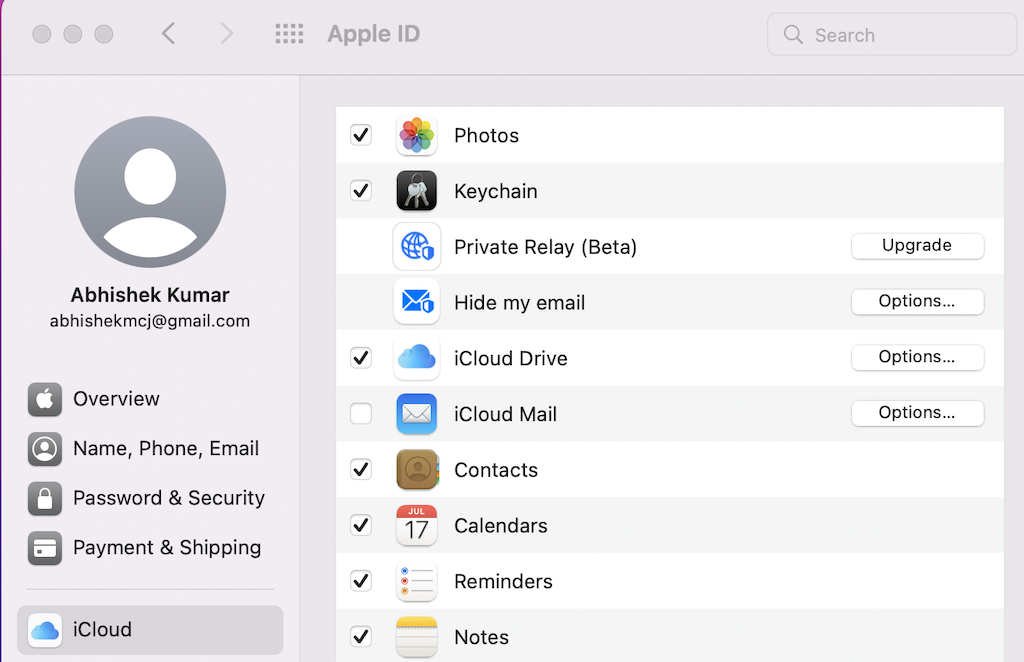Click Upgrade for Private Relay
Image resolution: width=1024 pixels, height=662 pixels.
pos(917,245)
